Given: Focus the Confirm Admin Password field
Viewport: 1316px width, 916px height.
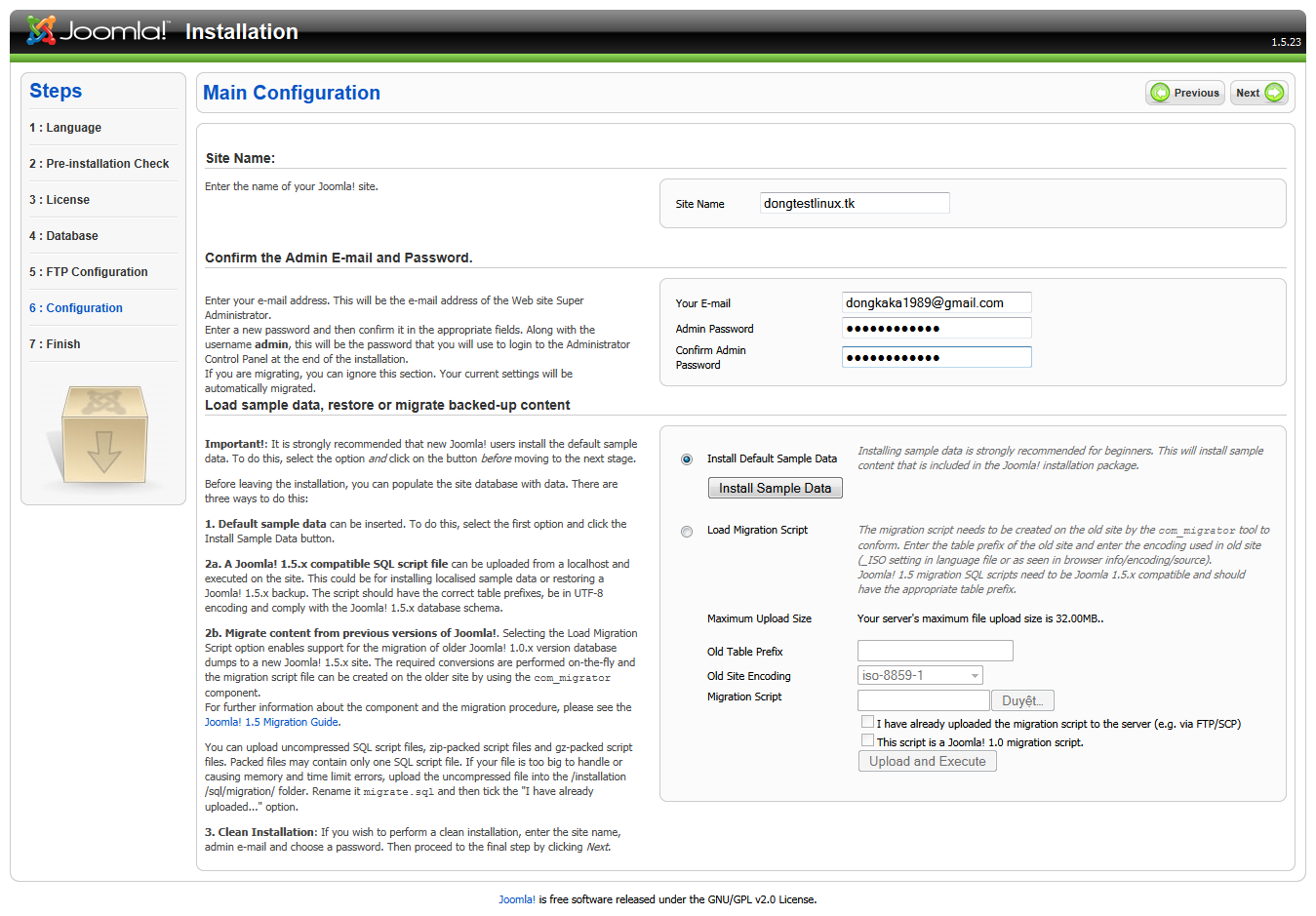Looking at the screenshot, I should pyautogui.click(x=937, y=357).
